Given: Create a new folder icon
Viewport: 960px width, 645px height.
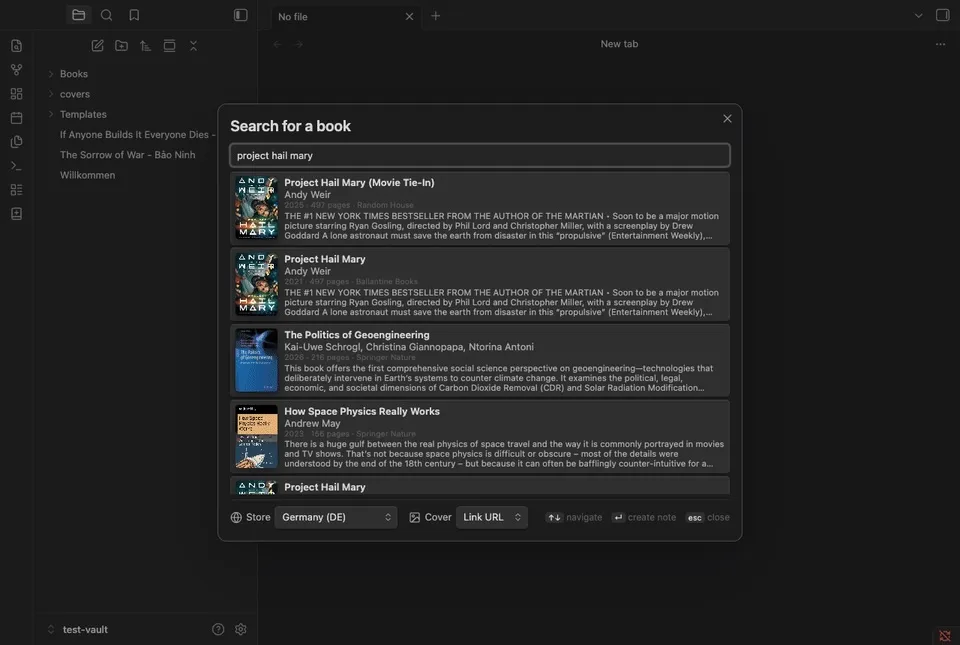Looking at the screenshot, I should point(121,46).
